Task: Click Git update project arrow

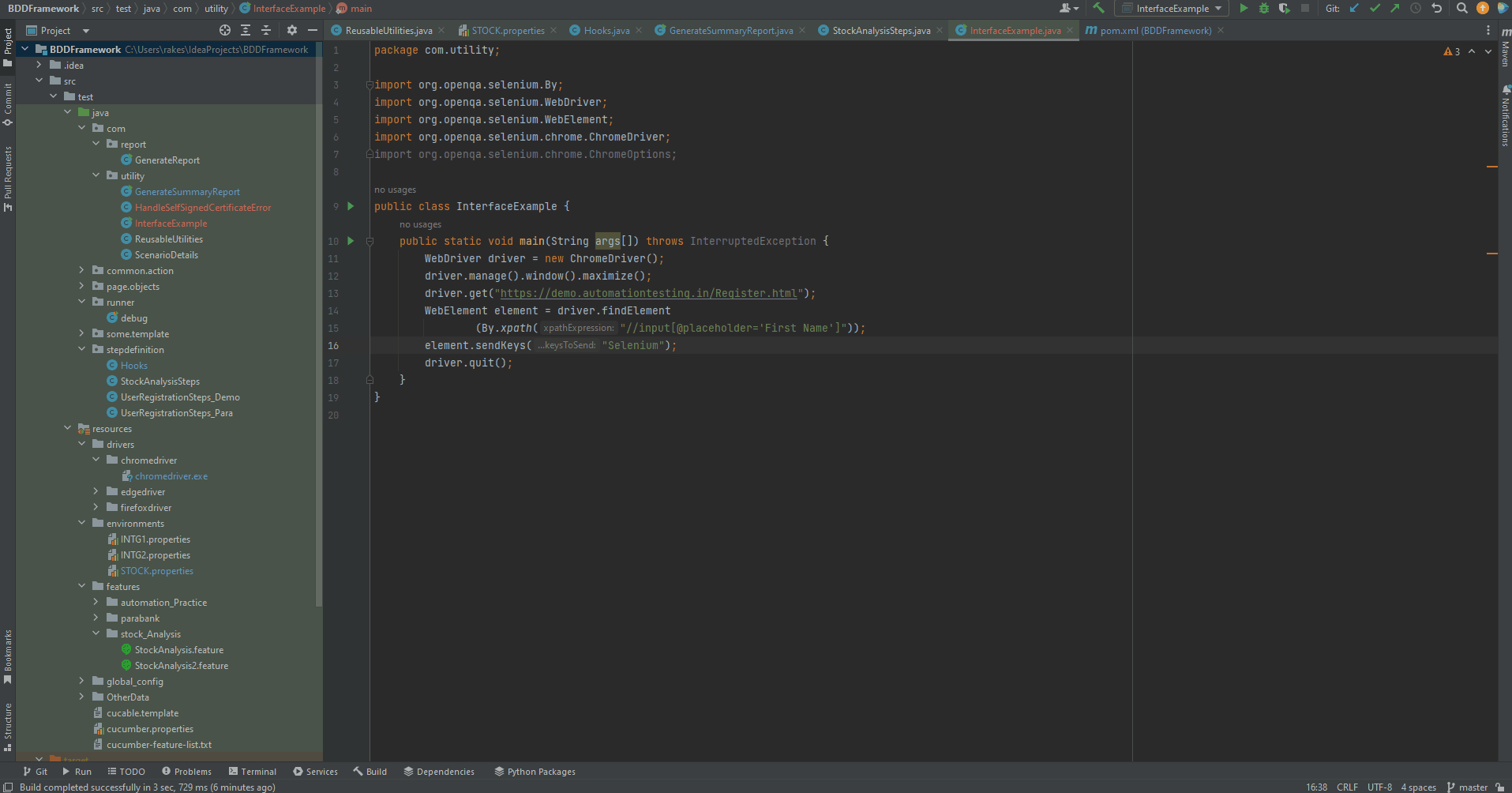Action: tap(1354, 9)
